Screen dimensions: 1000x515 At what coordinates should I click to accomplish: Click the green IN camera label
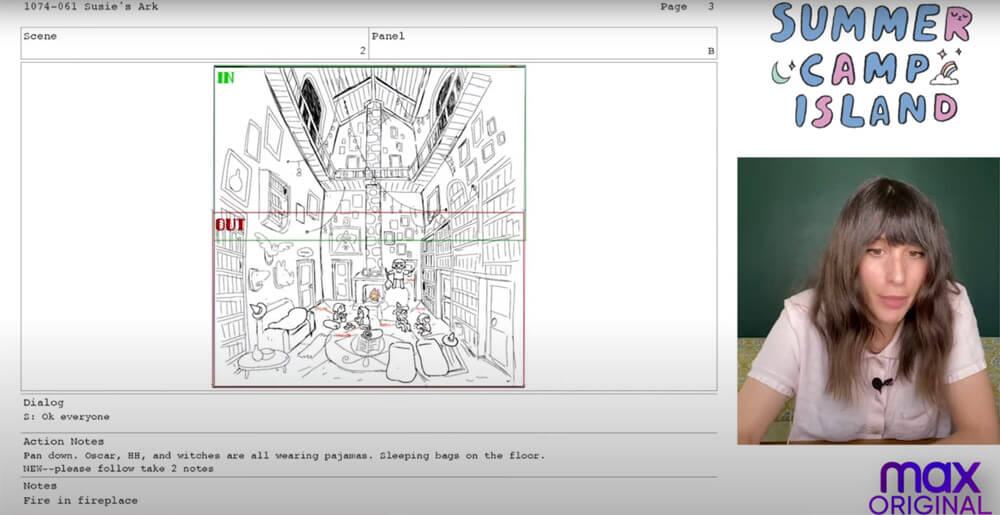coord(226,78)
